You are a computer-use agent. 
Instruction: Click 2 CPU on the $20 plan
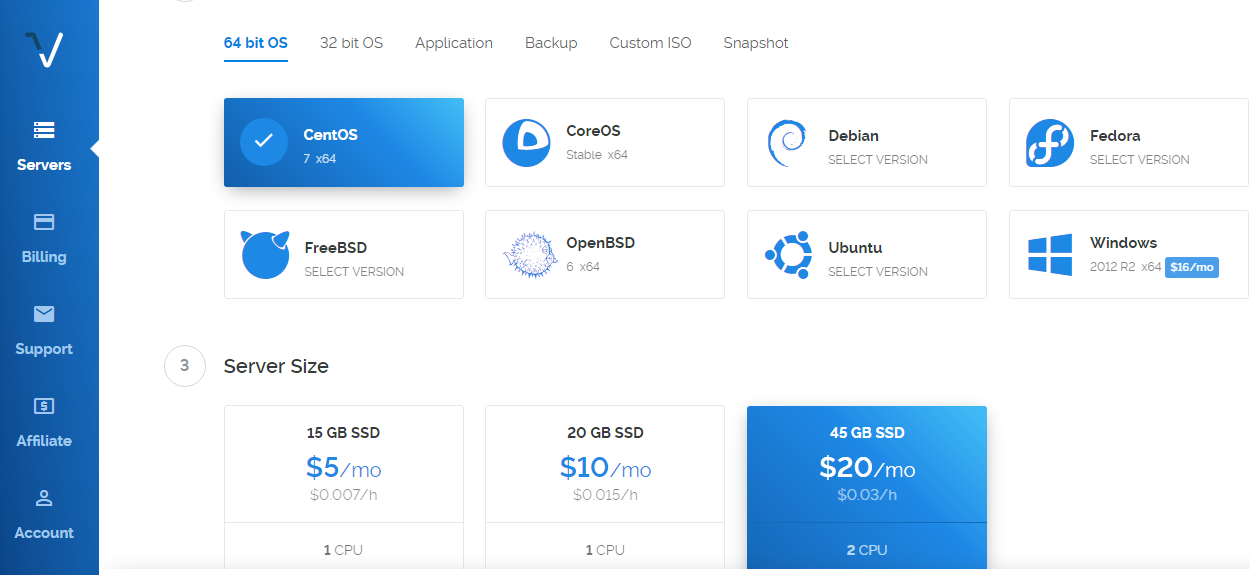pos(867,550)
